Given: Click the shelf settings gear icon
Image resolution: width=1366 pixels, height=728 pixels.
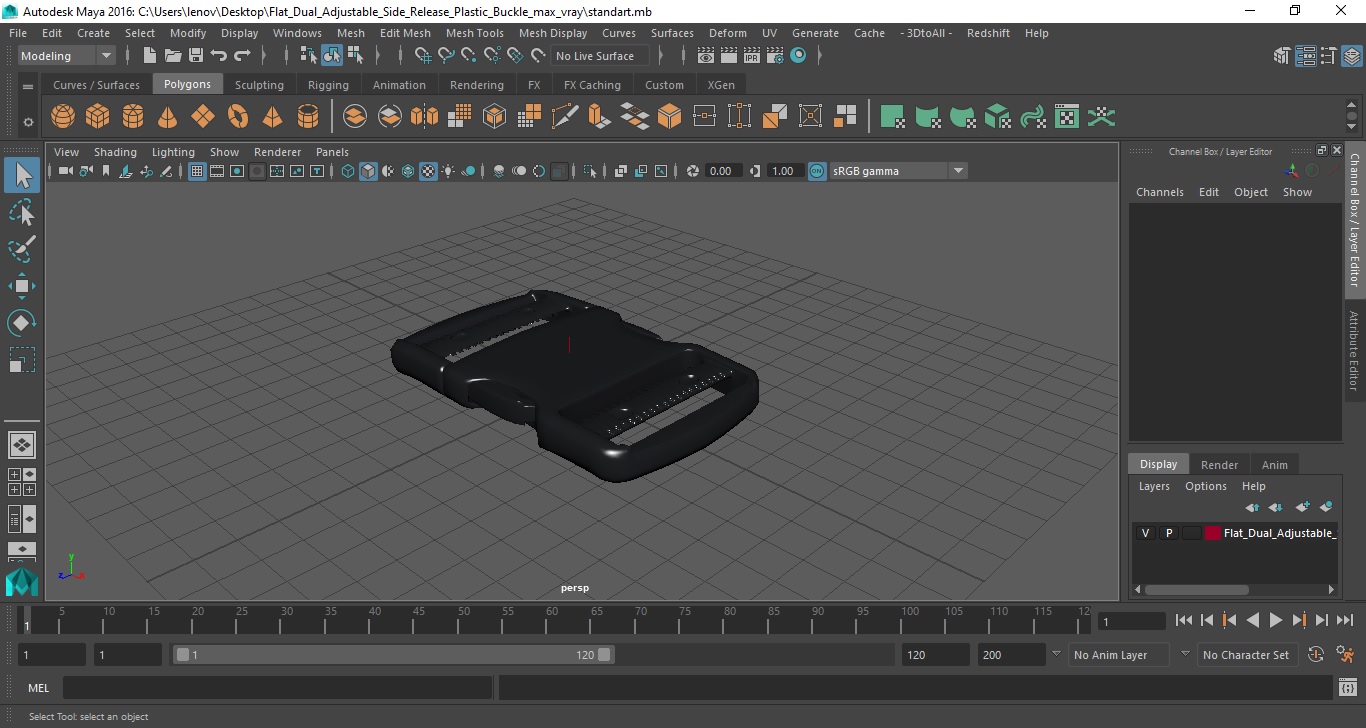Looking at the screenshot, I should (x=28, y=122).
